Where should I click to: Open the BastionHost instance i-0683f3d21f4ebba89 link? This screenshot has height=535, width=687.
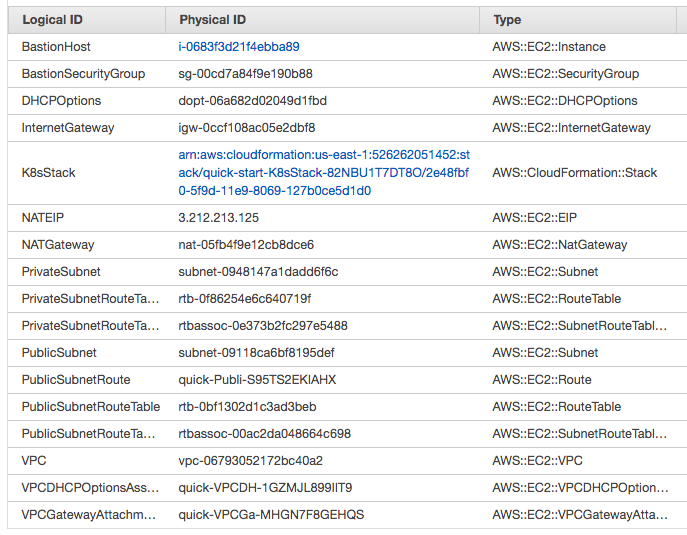click(x=239, y=47)
